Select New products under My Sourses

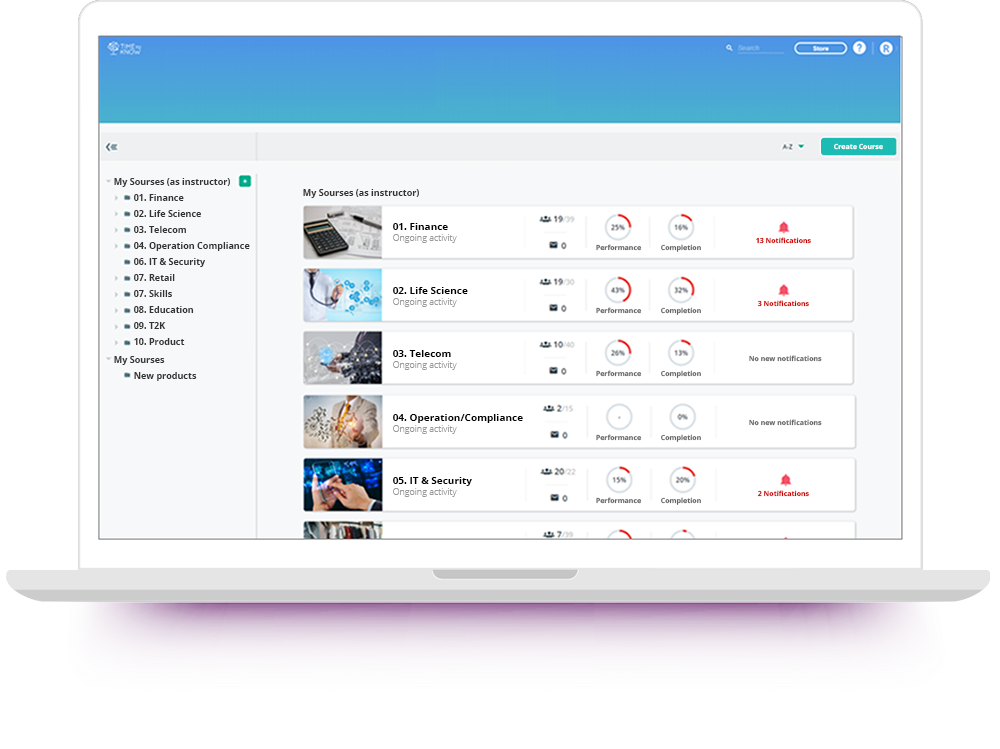[x=164, y=375]
